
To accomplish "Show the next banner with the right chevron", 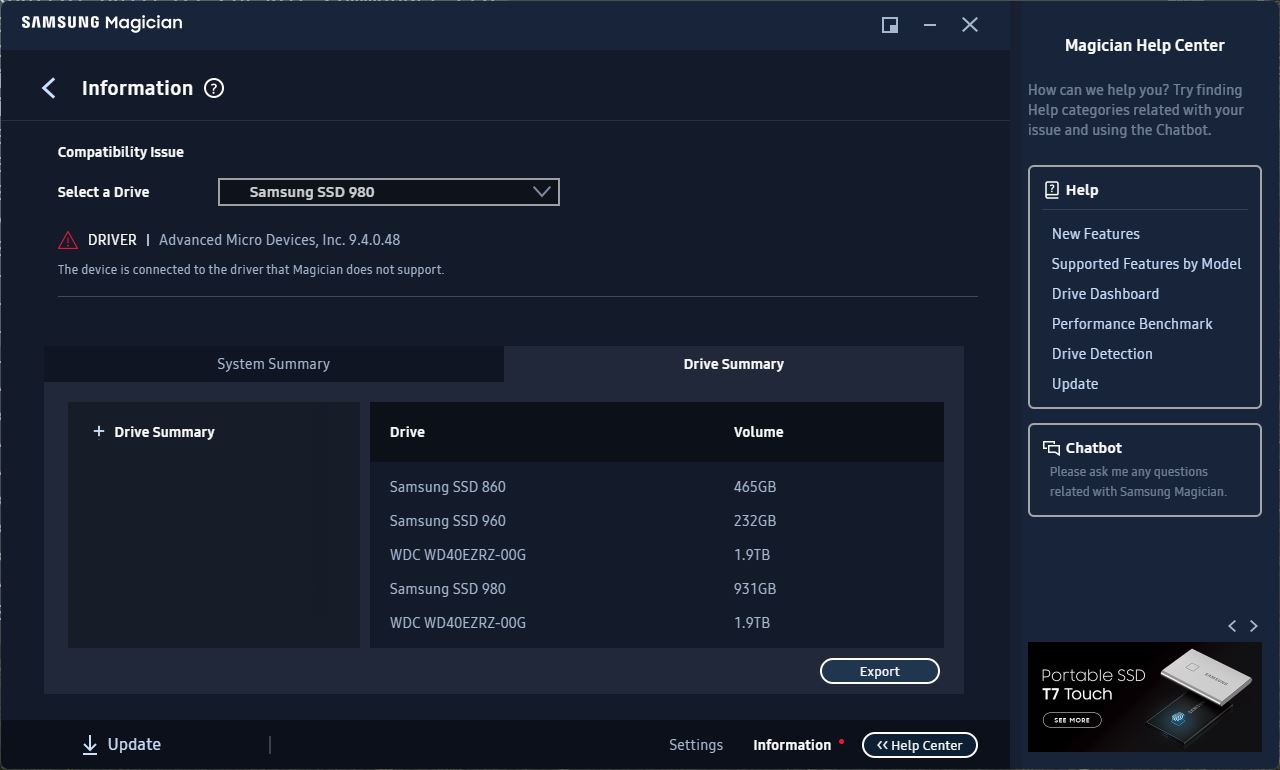I will click(x=1254, y=626).
